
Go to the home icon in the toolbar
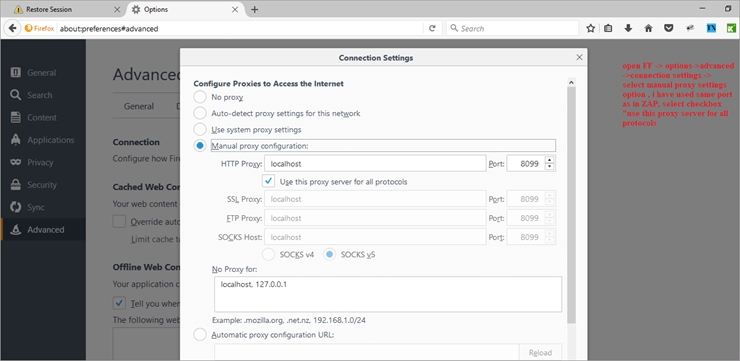tap(648, 28)
